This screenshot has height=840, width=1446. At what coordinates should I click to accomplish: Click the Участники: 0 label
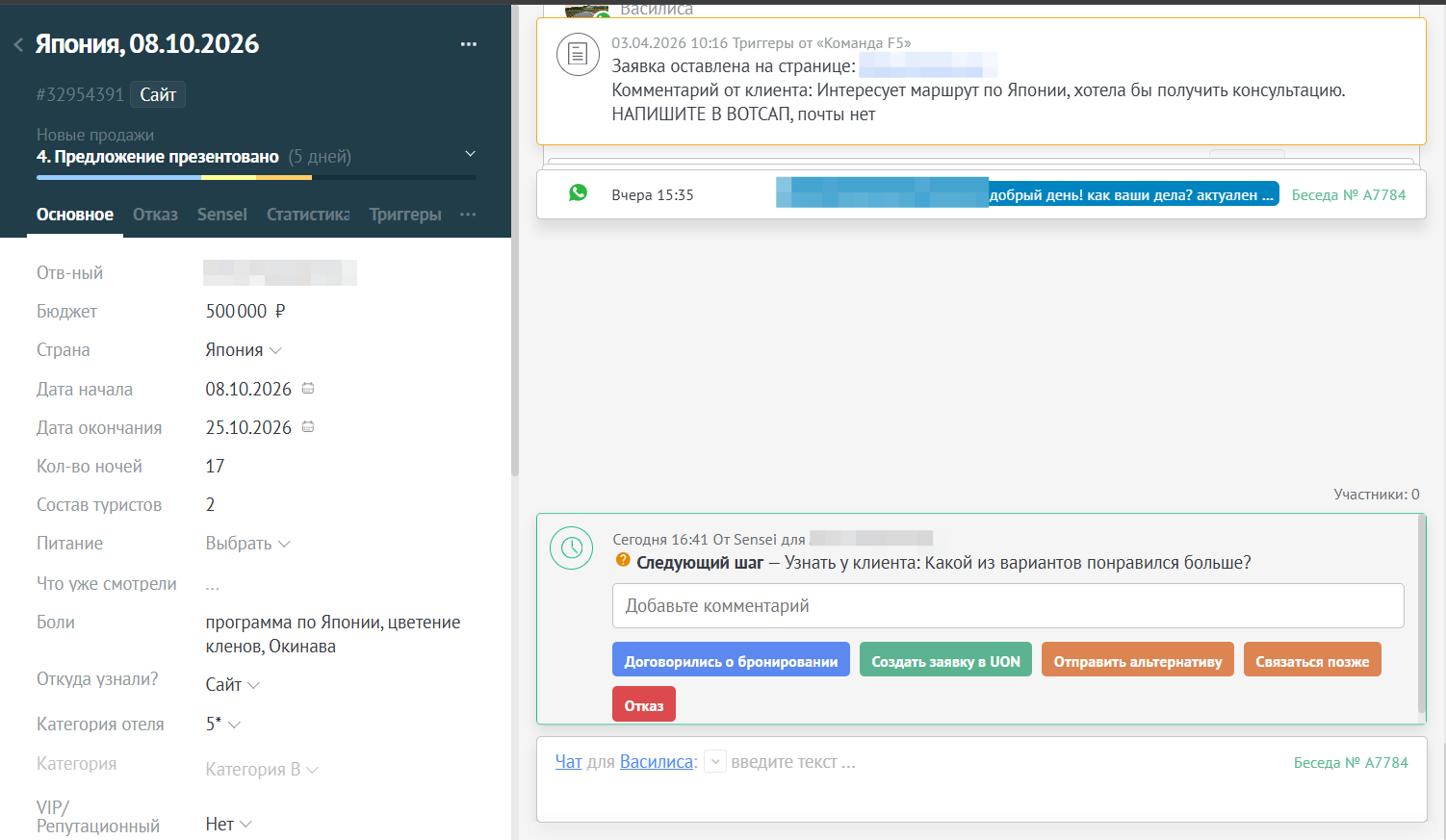click(1377, 494)
